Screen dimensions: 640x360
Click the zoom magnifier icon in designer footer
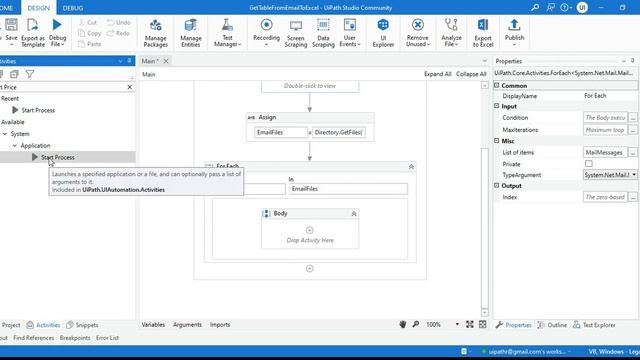click(x=416, y=324)
